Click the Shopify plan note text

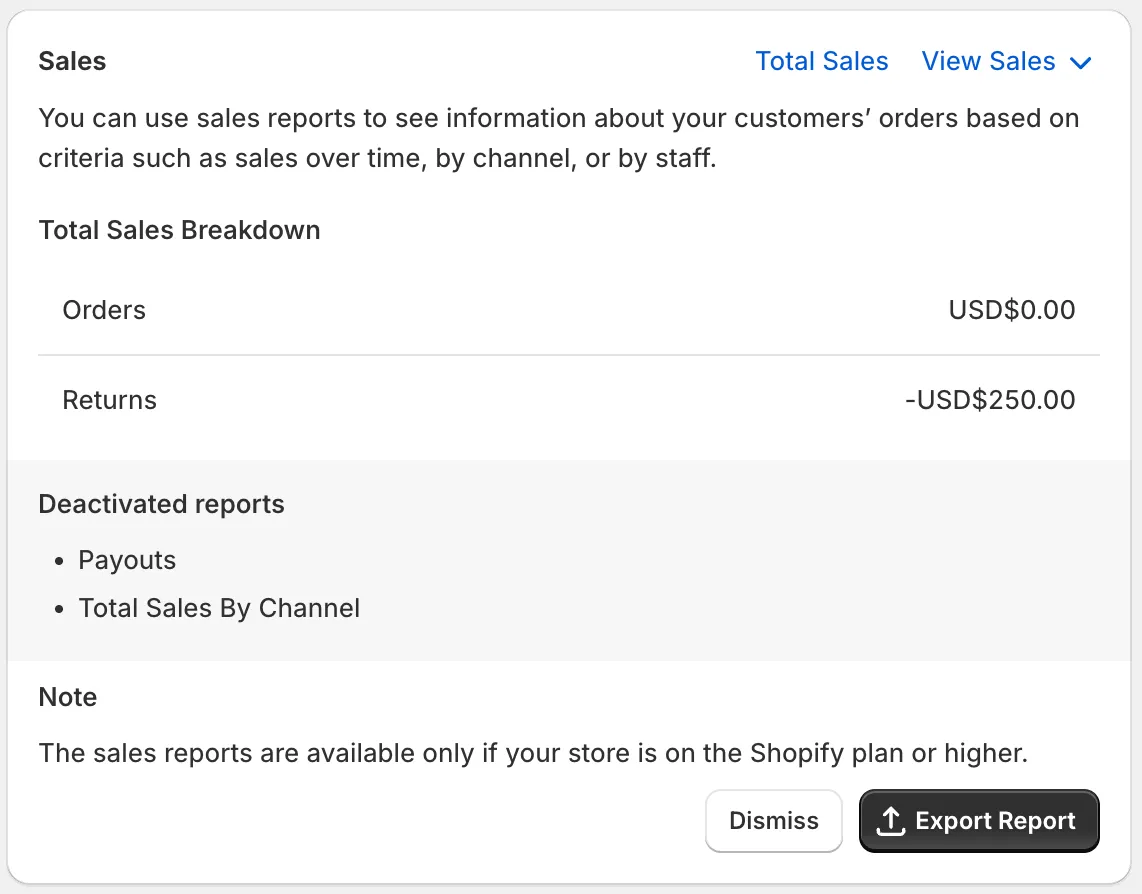tap(532, 752)
